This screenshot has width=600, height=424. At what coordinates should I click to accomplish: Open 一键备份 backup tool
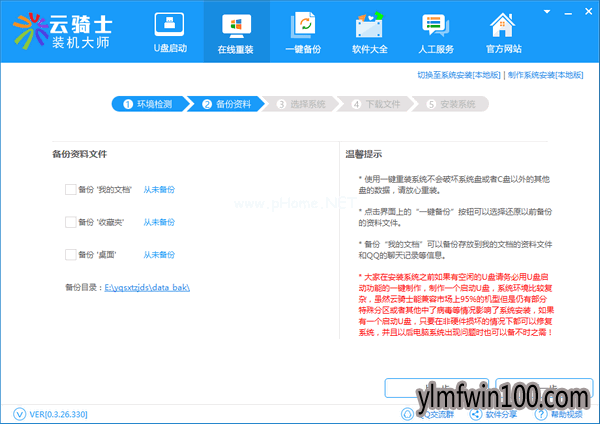[303, 32]
